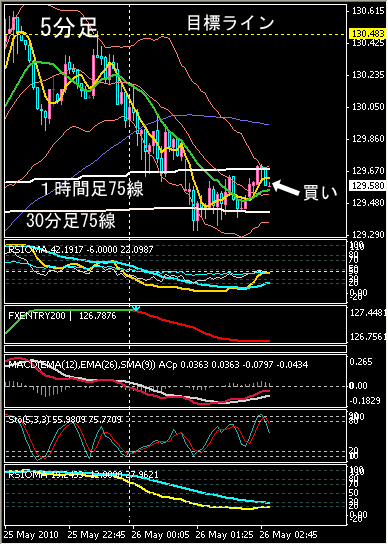Image resolution: width=388 pixels, height=545 pixels.
Task: Click the 126.7561 FXENTRY scale value
Action: tap(368, 337)
